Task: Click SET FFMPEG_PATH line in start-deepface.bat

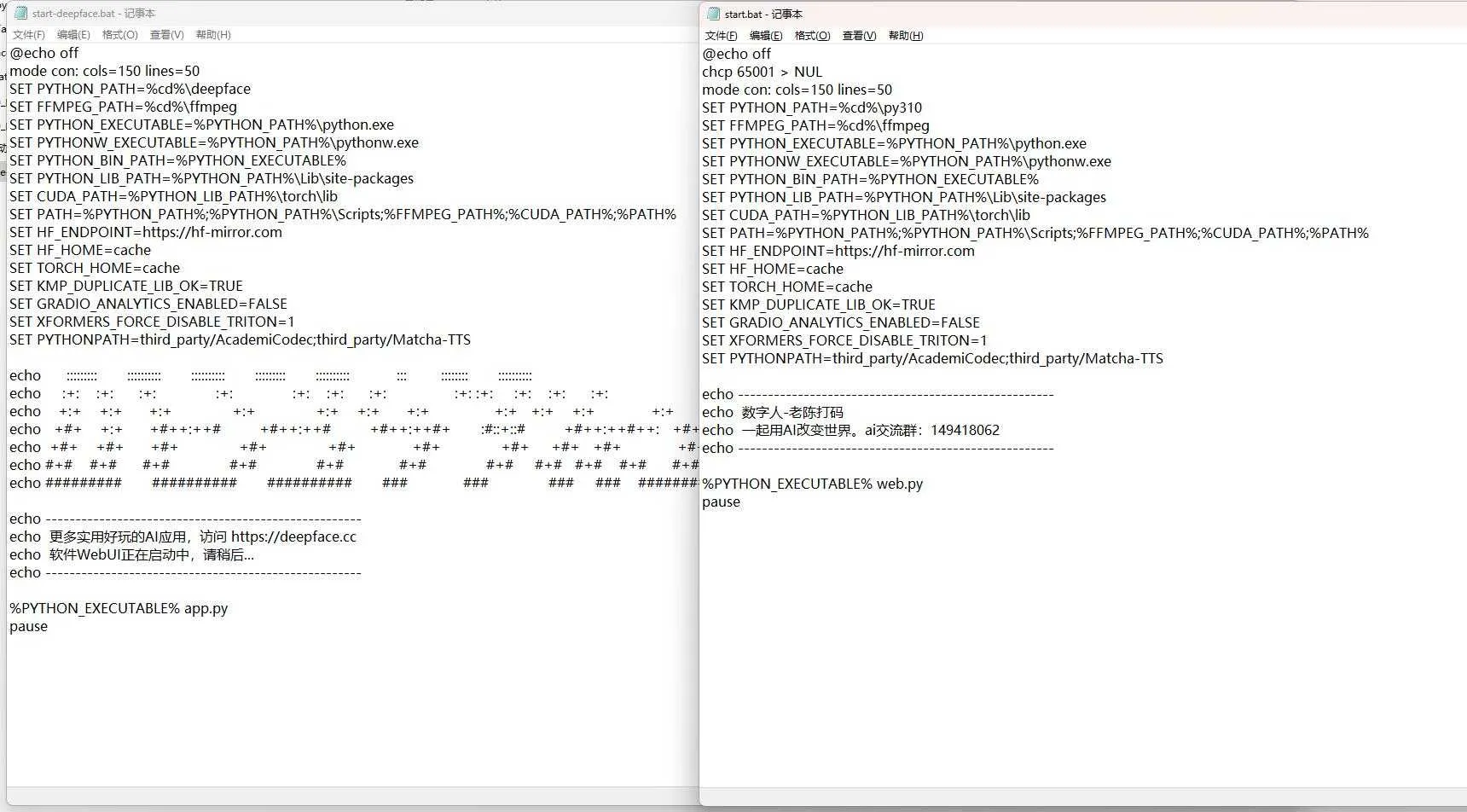Action: [x=124, y=107]
